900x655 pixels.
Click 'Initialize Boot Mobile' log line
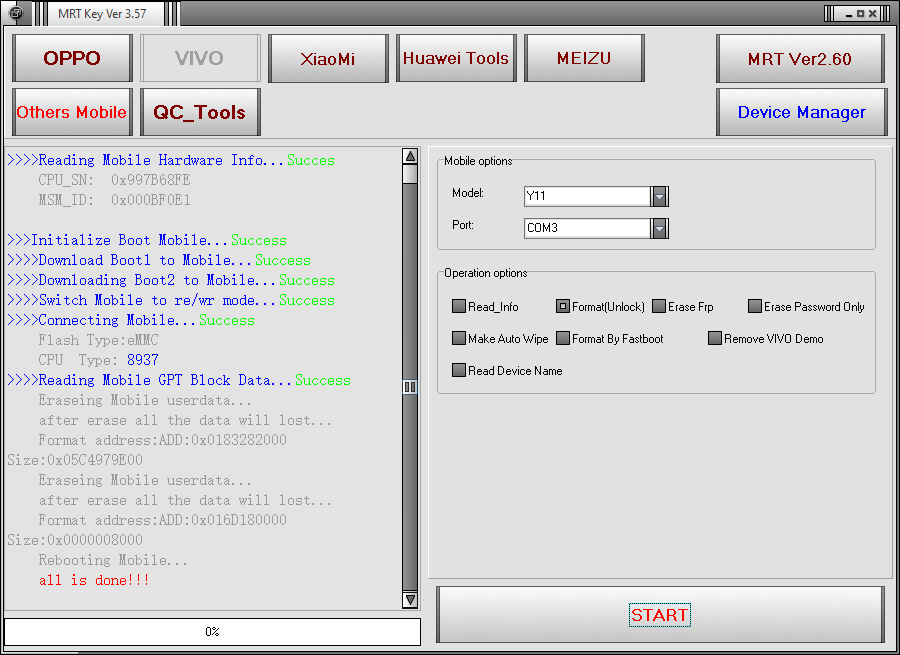point(147,240)
